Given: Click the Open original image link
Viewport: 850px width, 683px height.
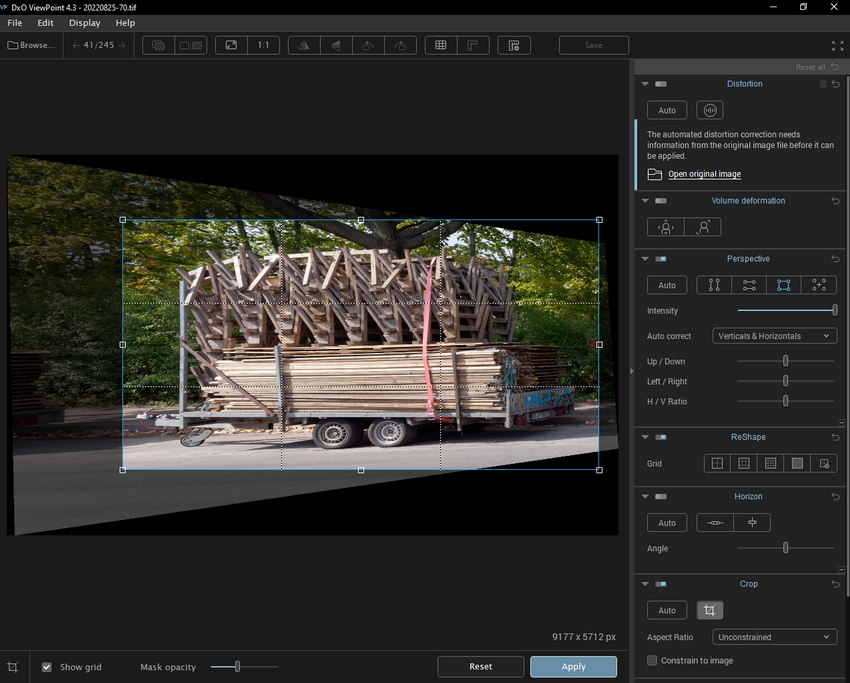Looking at the screenshot, I should coord(704,174).
